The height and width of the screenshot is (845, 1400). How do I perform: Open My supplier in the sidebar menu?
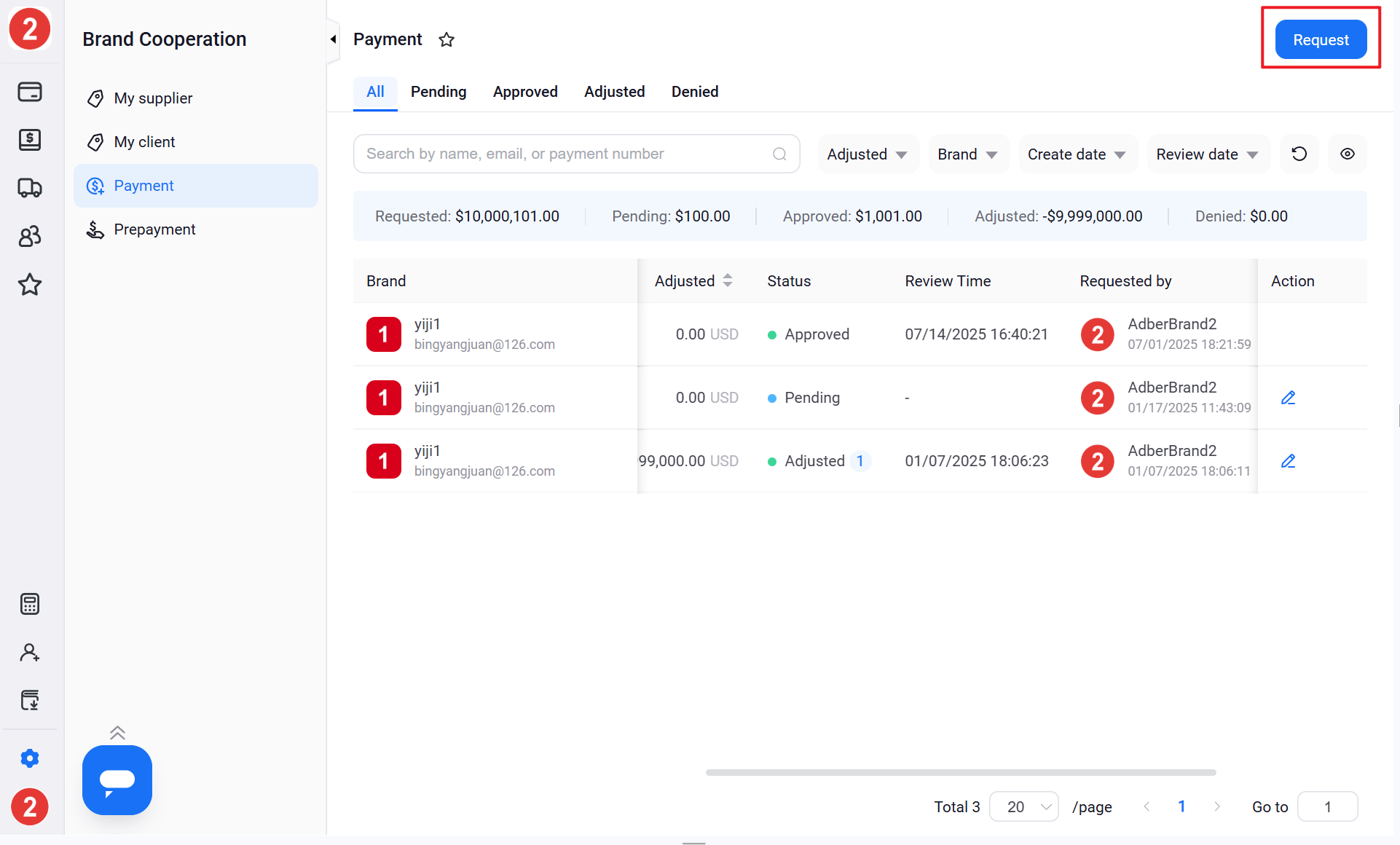(196, 98)
